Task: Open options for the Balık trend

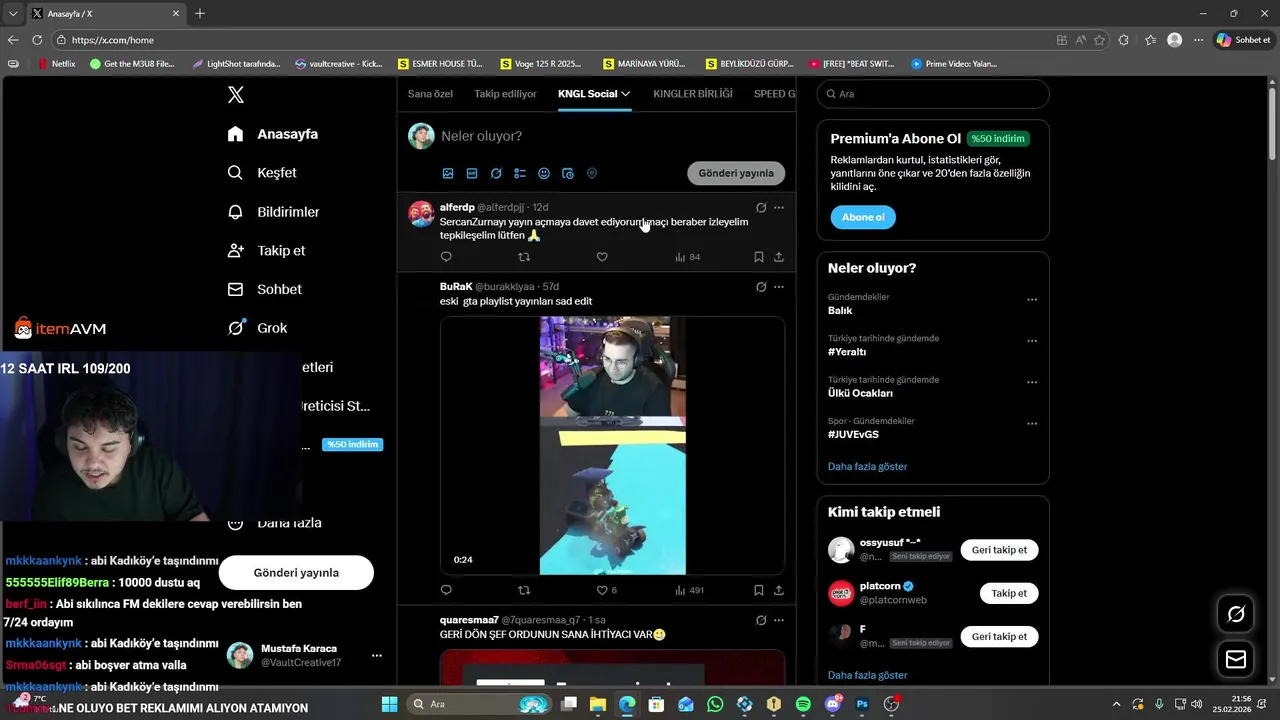Action: pyautogui.click(x=1032, y=300)
